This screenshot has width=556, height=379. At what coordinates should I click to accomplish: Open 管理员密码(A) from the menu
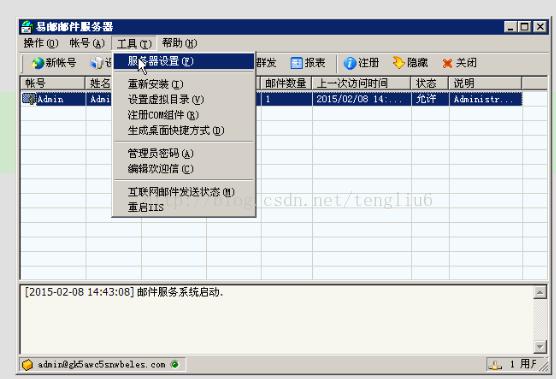point(184,154)
